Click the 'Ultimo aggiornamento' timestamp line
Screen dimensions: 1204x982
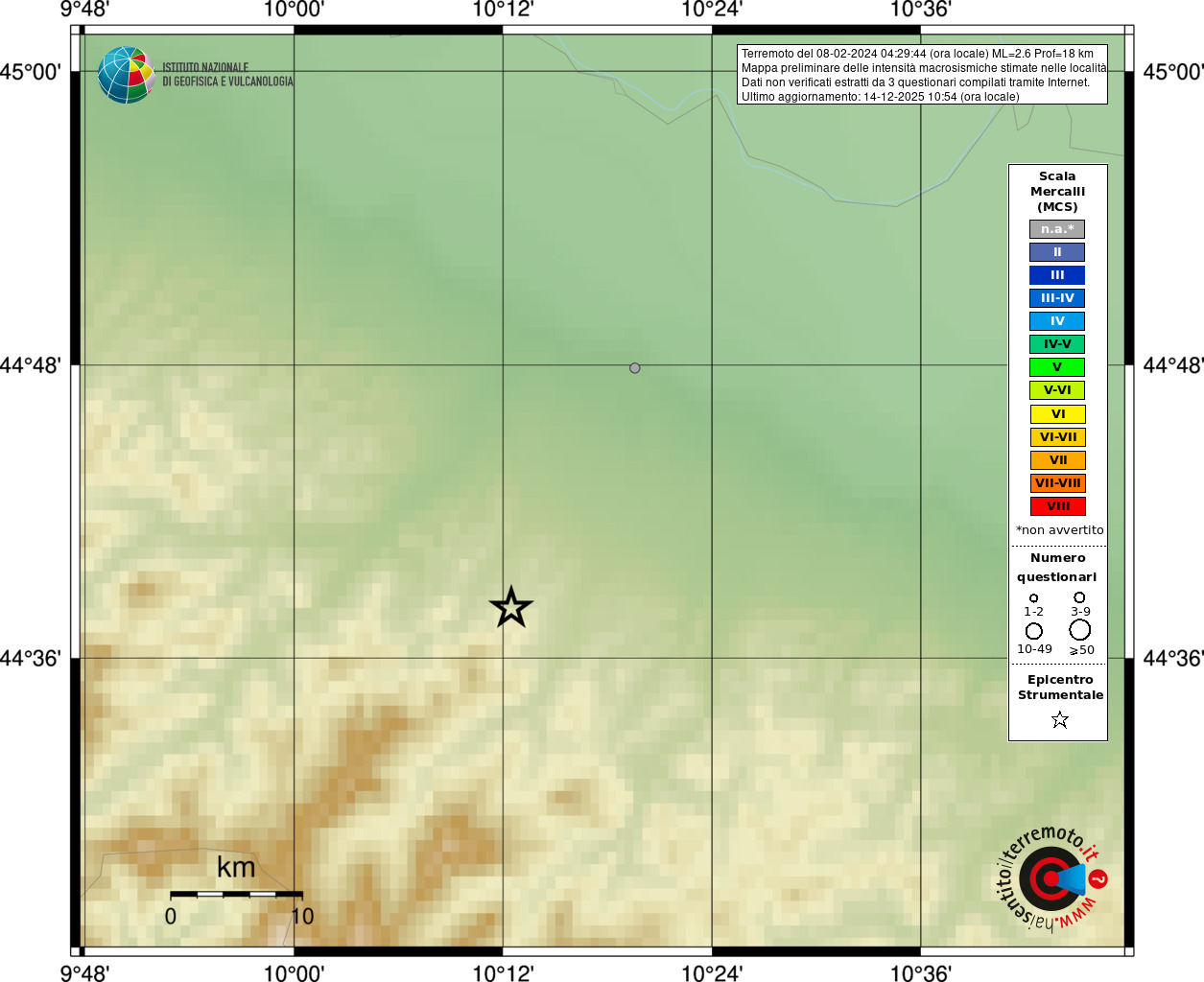pos(880,97)
